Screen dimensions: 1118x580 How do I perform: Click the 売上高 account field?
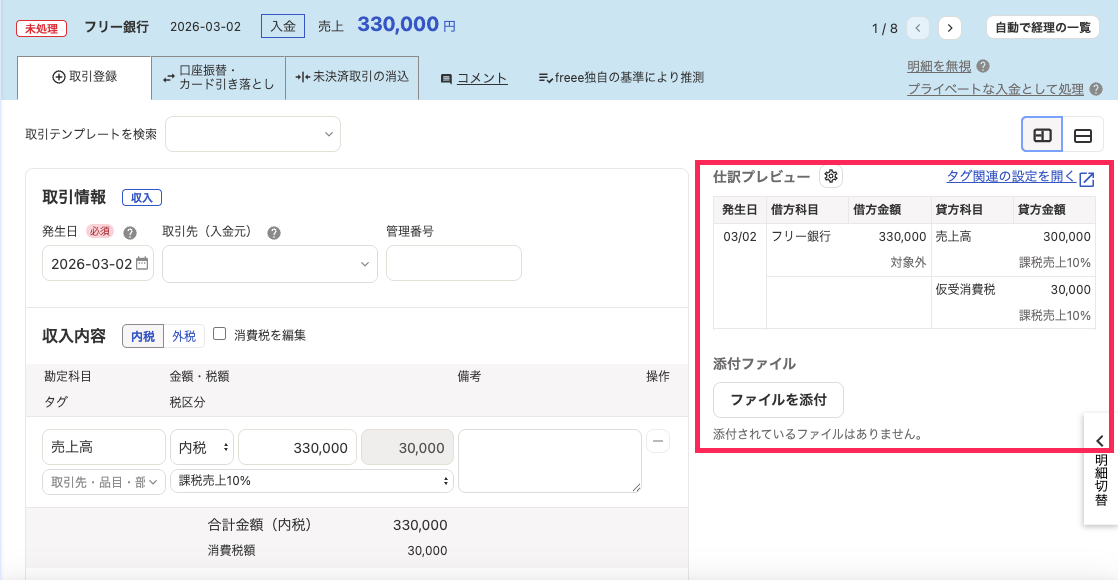(104, 447)
